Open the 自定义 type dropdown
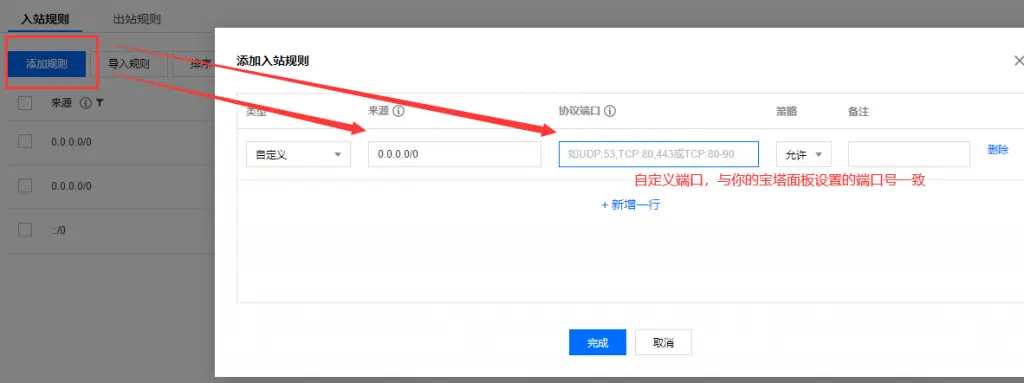Viewport: 1024px width, 383px height. click(x=298, y=155)
